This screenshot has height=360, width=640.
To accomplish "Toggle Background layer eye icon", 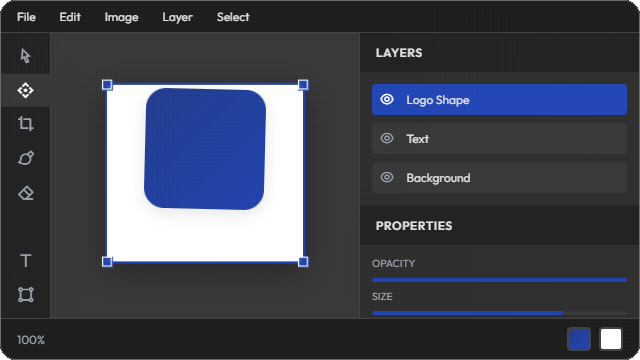I will tap(387, 177).
